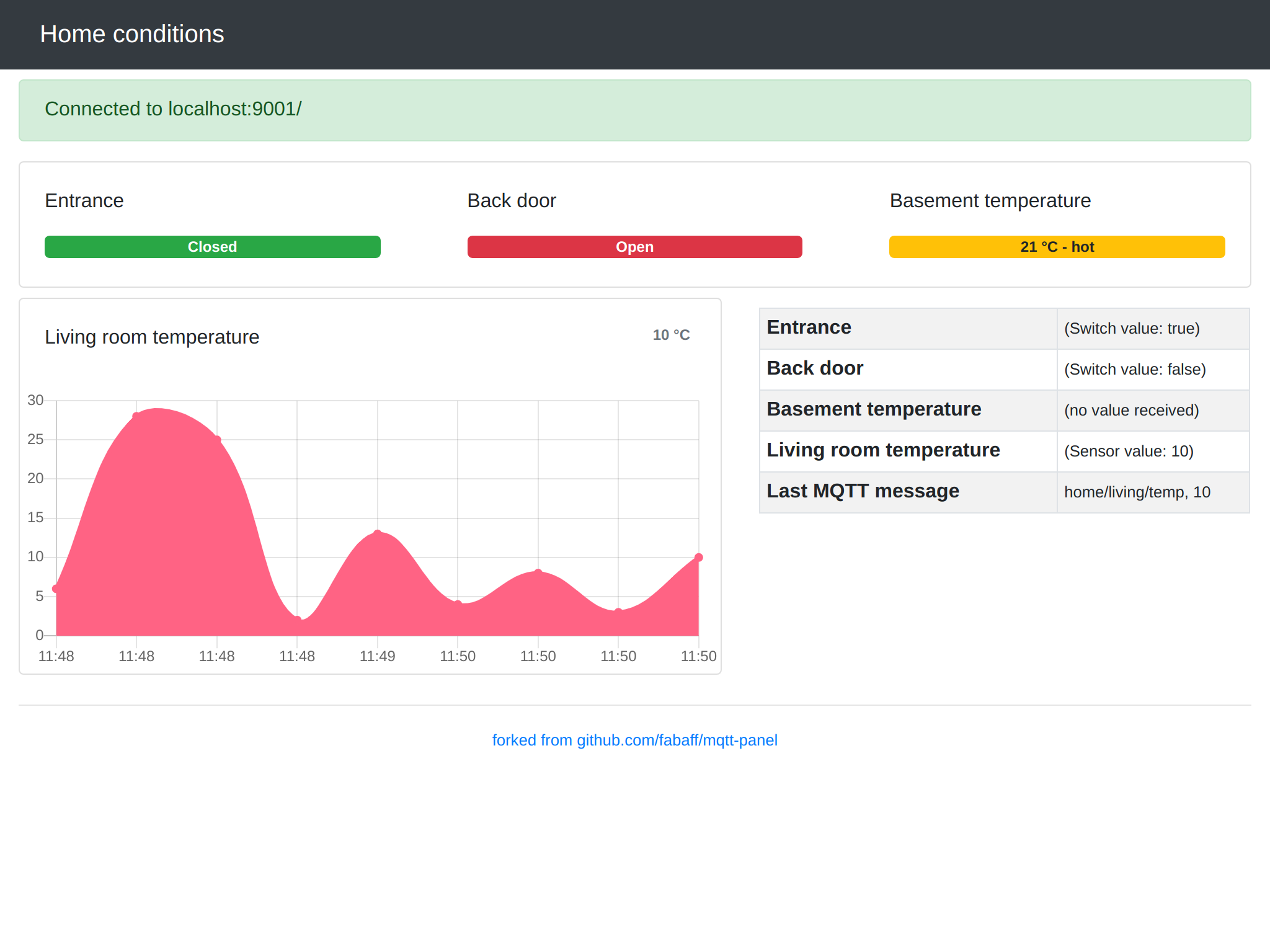Click the red Open back door badge
The width and height of the screenshot is (1270, 952).
[634, 247]
